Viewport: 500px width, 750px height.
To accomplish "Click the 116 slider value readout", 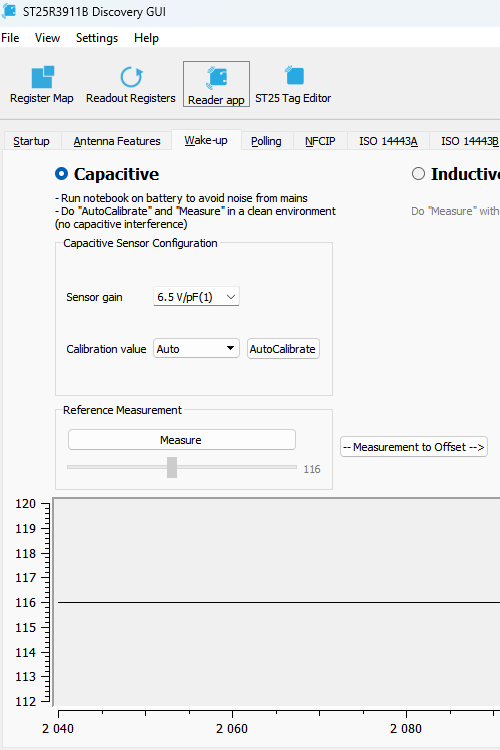I will pyautogui.click(x=311, y=469).
